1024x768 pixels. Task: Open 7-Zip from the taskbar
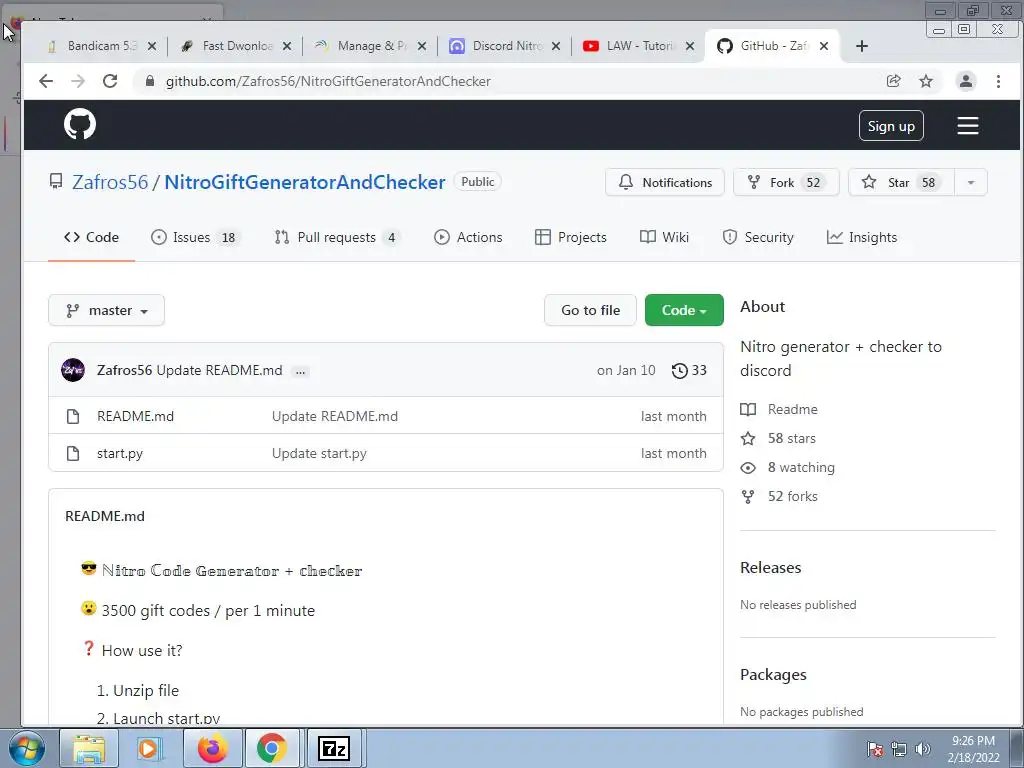pos(334,748)
